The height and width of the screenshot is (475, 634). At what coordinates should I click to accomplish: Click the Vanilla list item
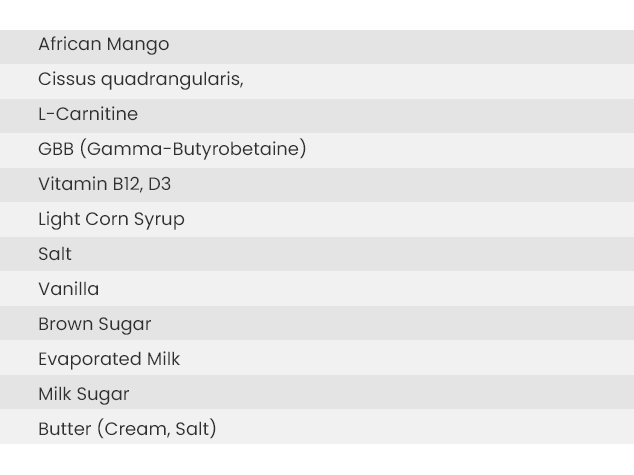click(x=317, y=289)
